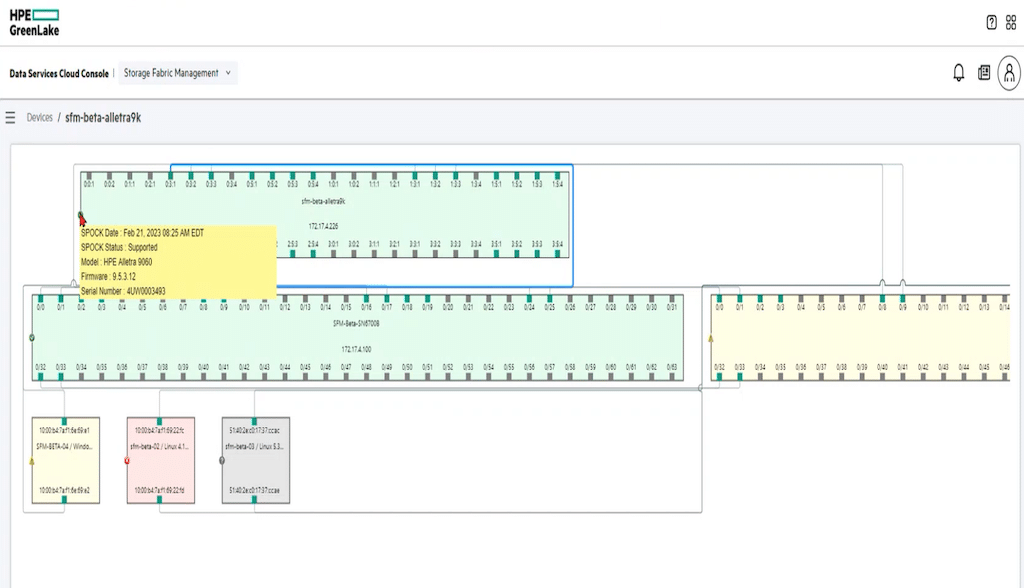1024x588 pixels.
Task: Select switch port 0/24 on SFM-Beta-SN6700B
Action: [x=529, y=299]
